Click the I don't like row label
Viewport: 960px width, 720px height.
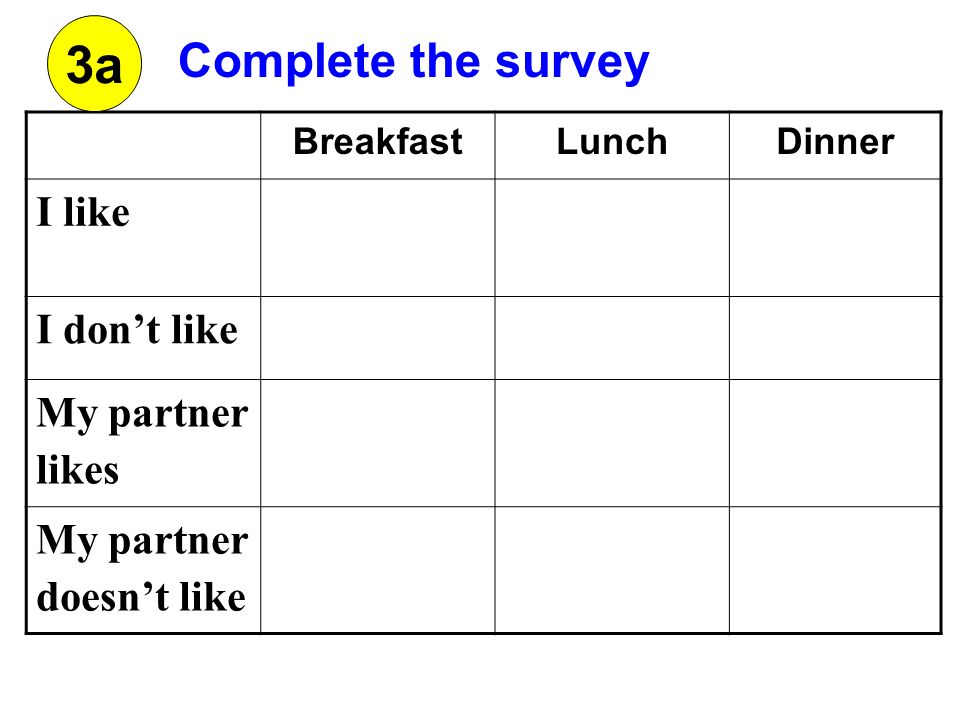tap(137, 330)
